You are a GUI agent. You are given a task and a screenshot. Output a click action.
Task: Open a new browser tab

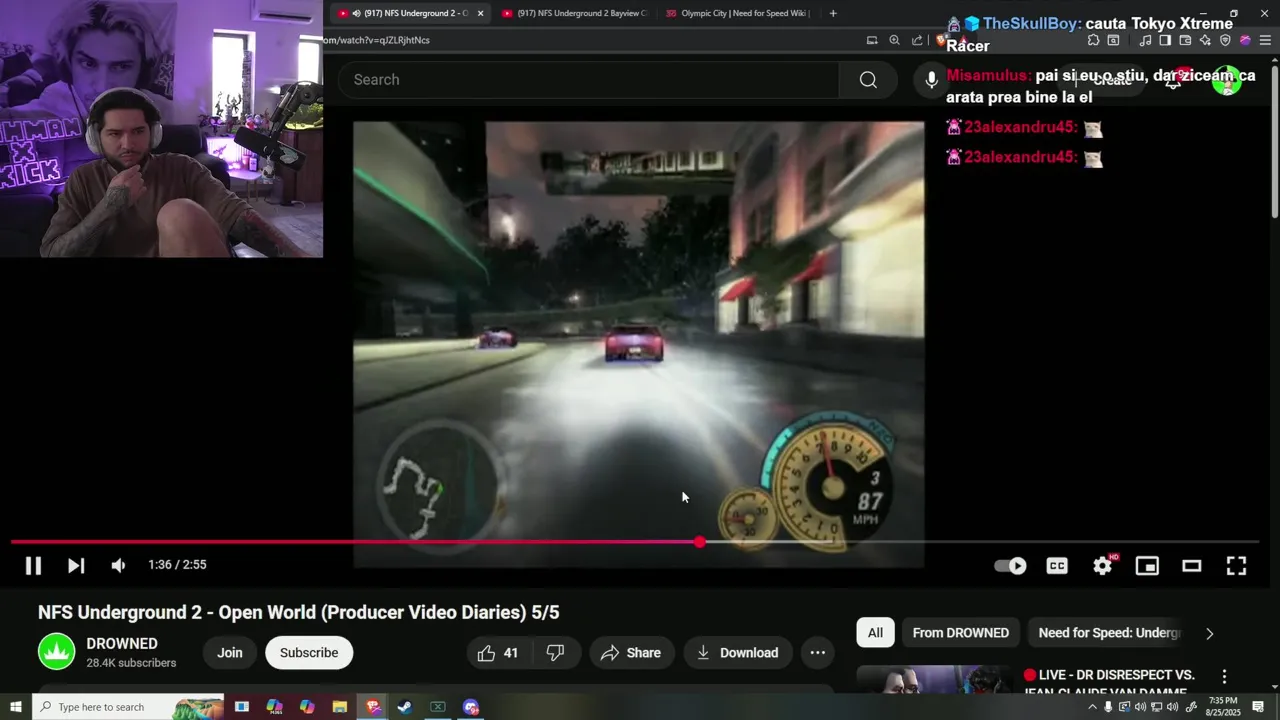833,13
